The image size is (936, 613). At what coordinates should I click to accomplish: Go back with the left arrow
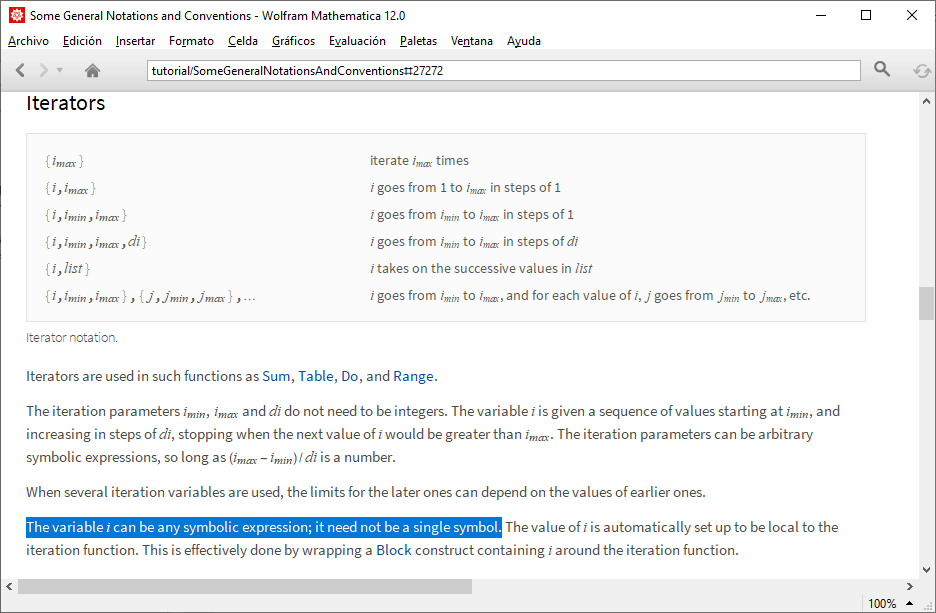click(20, 70)
